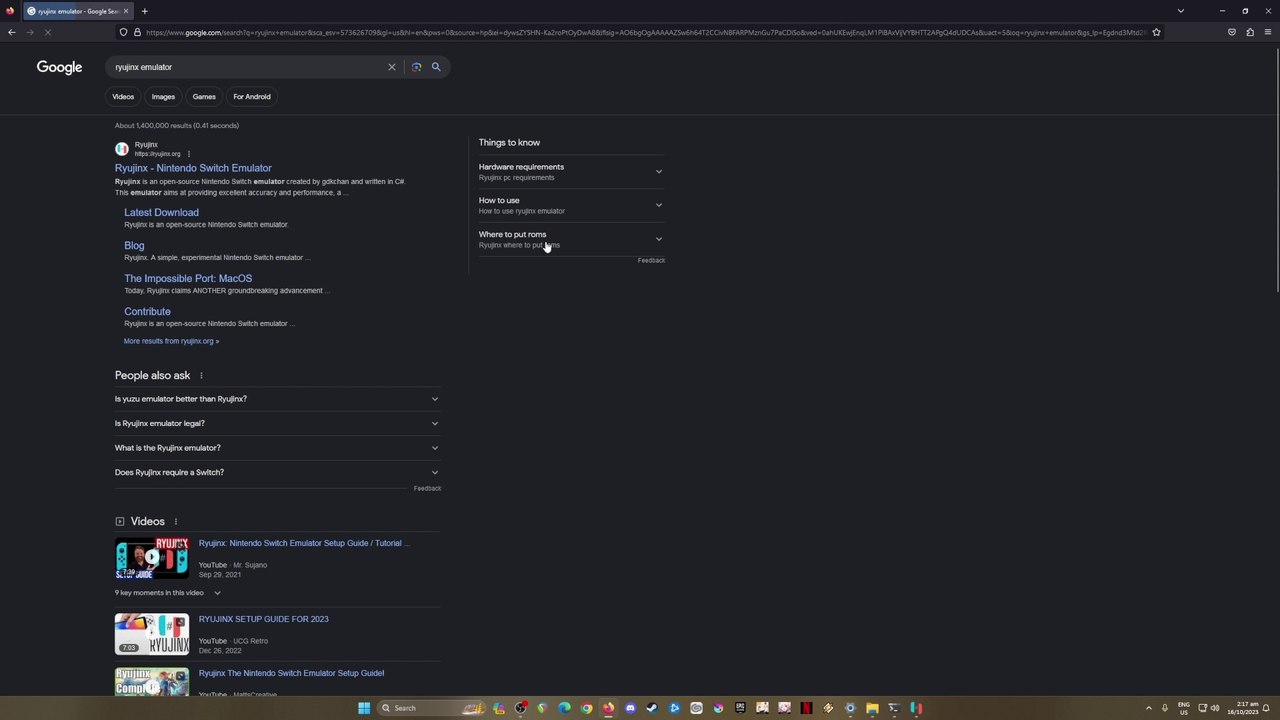Open the Contribute sitelink

coord(147,311)
